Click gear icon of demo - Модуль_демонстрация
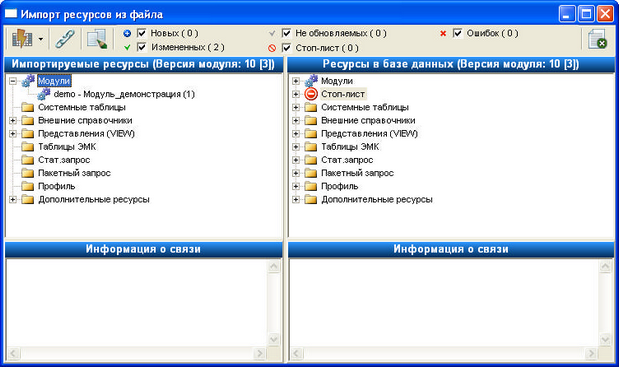 click(43, 94)
